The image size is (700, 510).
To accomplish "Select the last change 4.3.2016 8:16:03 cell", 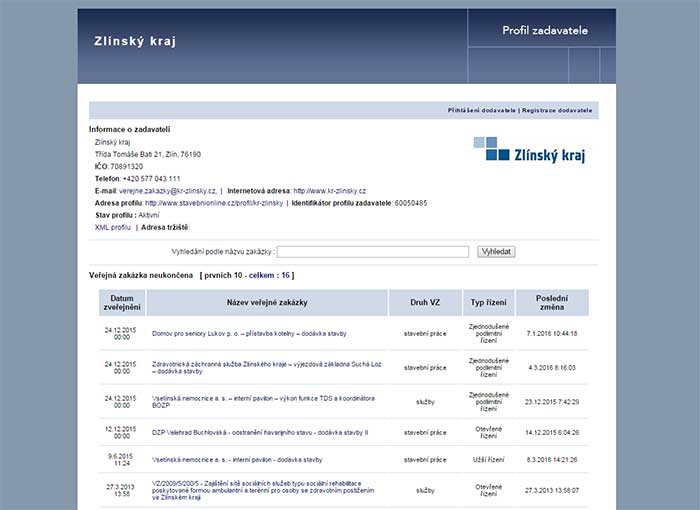I will tap(552, 368).
